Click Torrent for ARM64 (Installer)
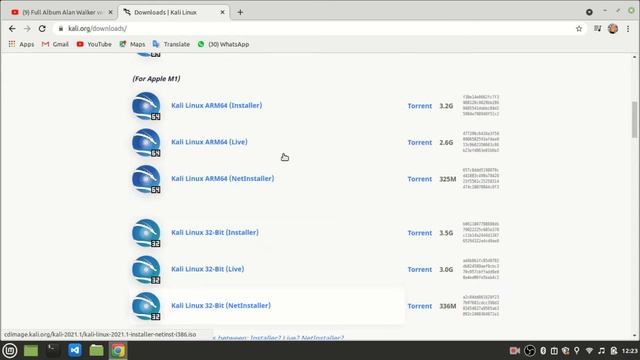Screen dimensions: 640x360 (420, 106)
